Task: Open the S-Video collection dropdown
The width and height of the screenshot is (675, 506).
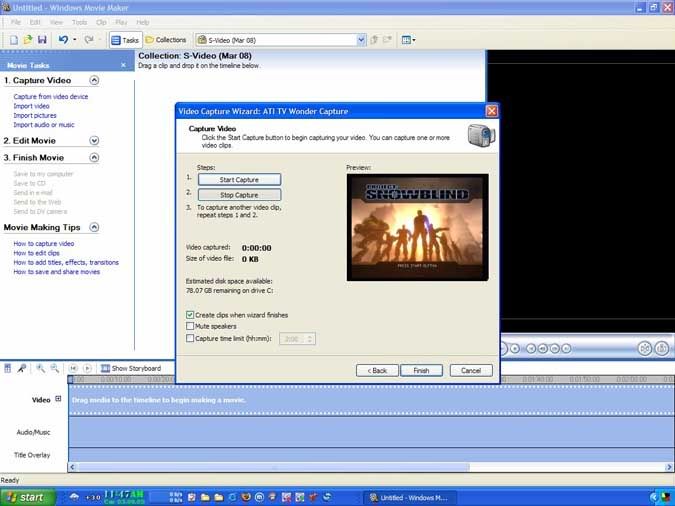Action: pyautogui.click(x=361, y=40)
